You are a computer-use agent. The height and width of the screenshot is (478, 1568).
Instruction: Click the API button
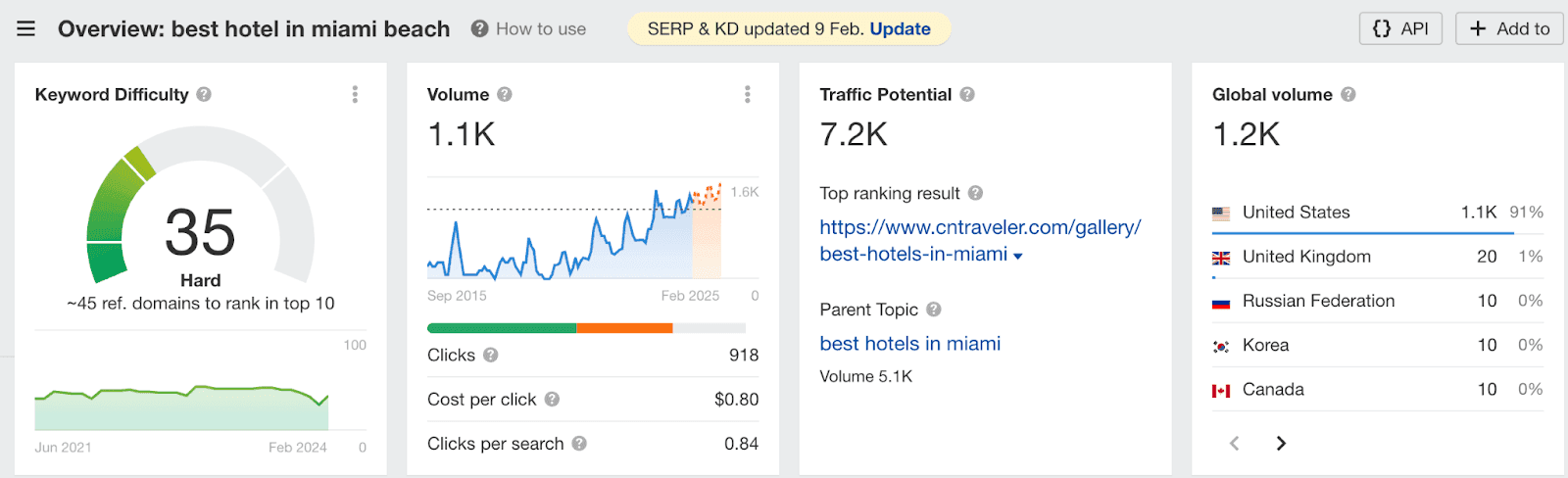1400,29
